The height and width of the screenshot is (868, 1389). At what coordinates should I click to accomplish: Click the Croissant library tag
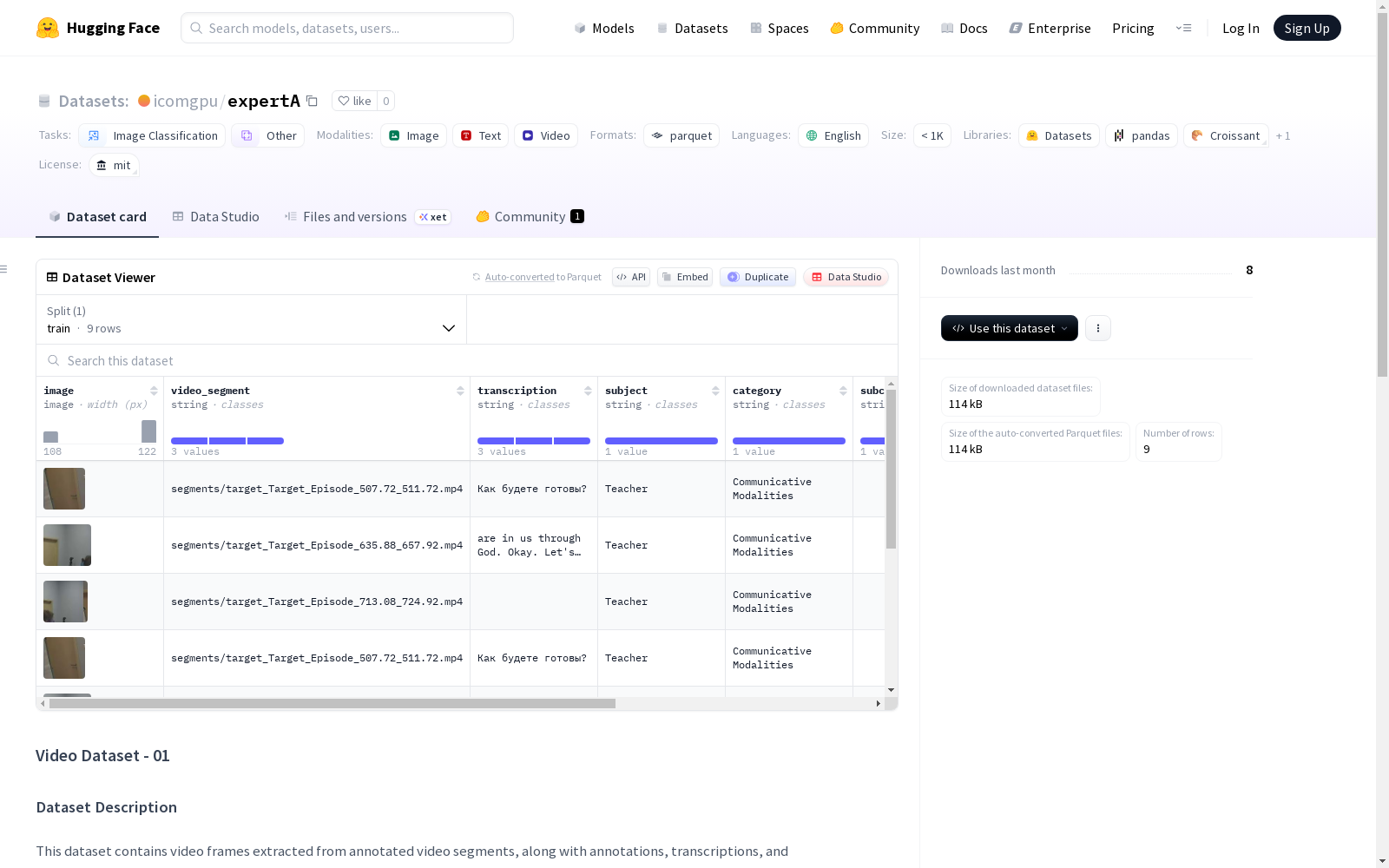pos(1226,135)
